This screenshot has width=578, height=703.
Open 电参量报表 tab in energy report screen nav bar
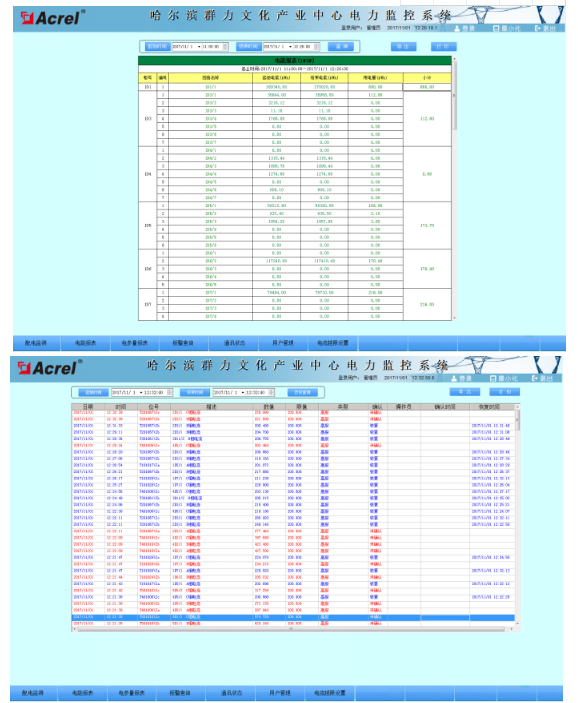tap(135, 343)
